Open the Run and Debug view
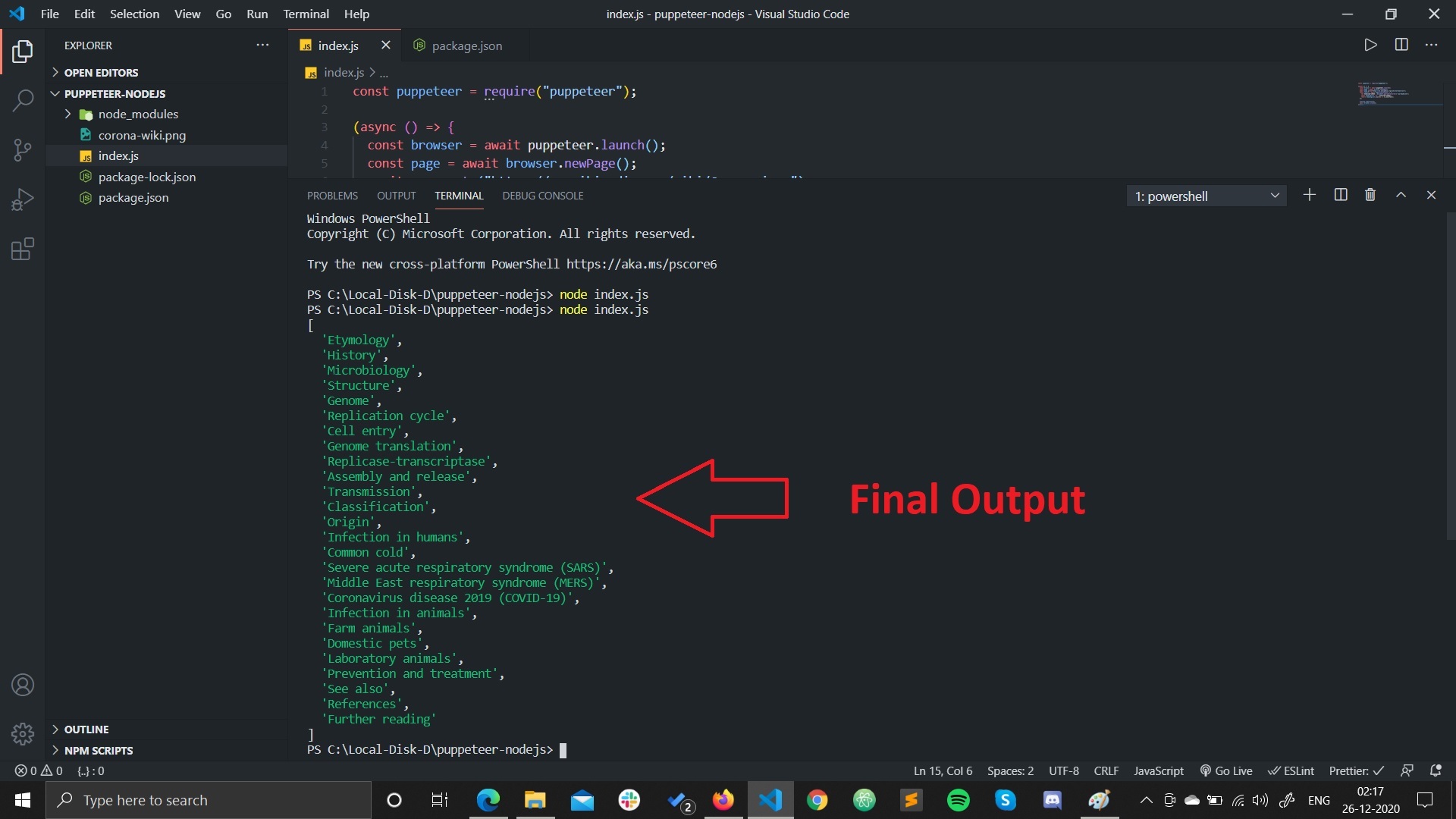Image resolution: width=1456 pixels, height=819 pixels. point(23,200)
